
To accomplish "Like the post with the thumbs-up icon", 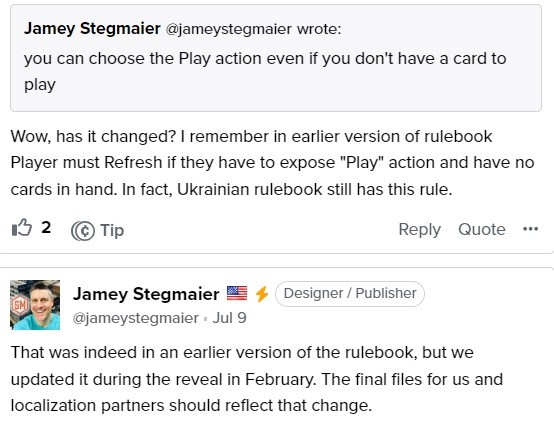I will pos(22,227).
